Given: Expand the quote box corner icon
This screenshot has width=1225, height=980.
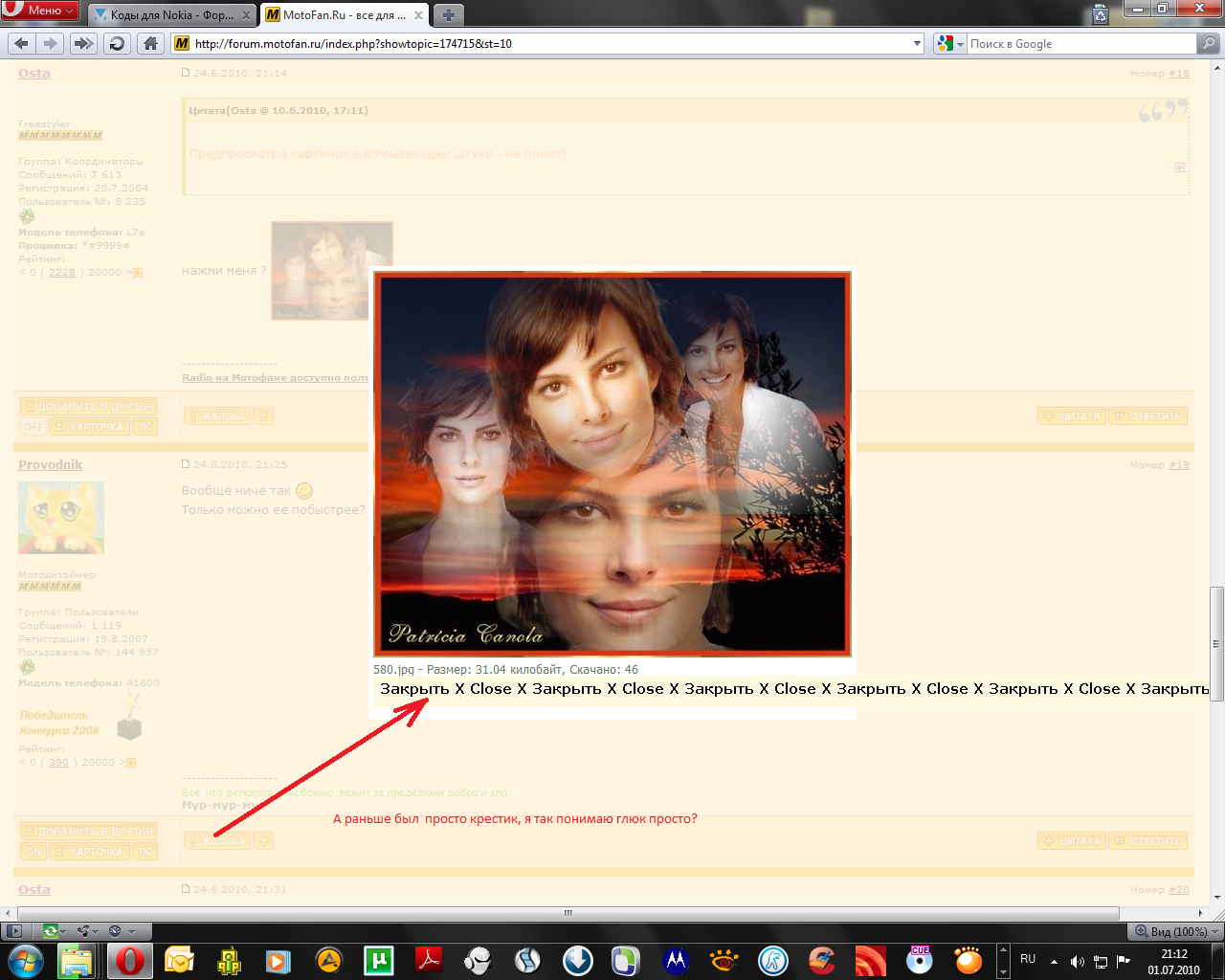Looking at the screenshot, I should pyautogui.click(x=1180, y=167).
